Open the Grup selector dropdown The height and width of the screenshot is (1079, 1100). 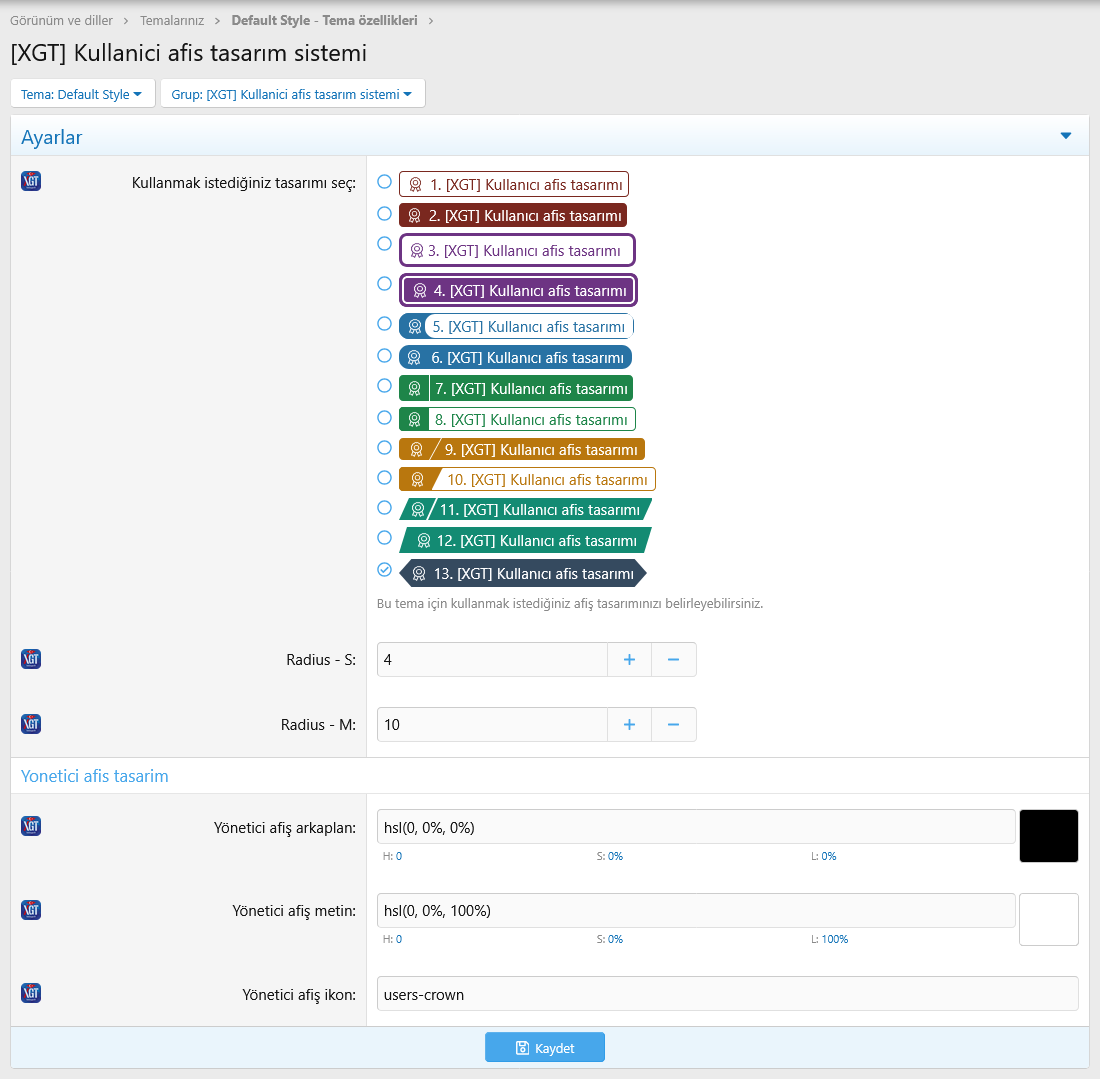292,94
